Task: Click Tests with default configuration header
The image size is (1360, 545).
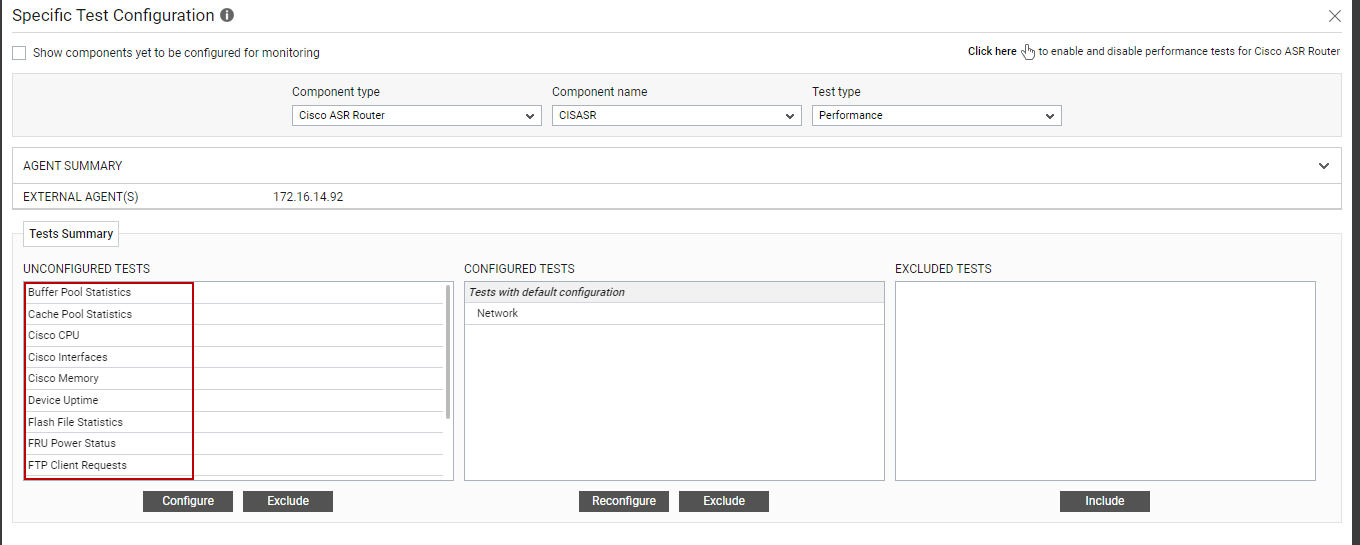Action: pos(675,292)
